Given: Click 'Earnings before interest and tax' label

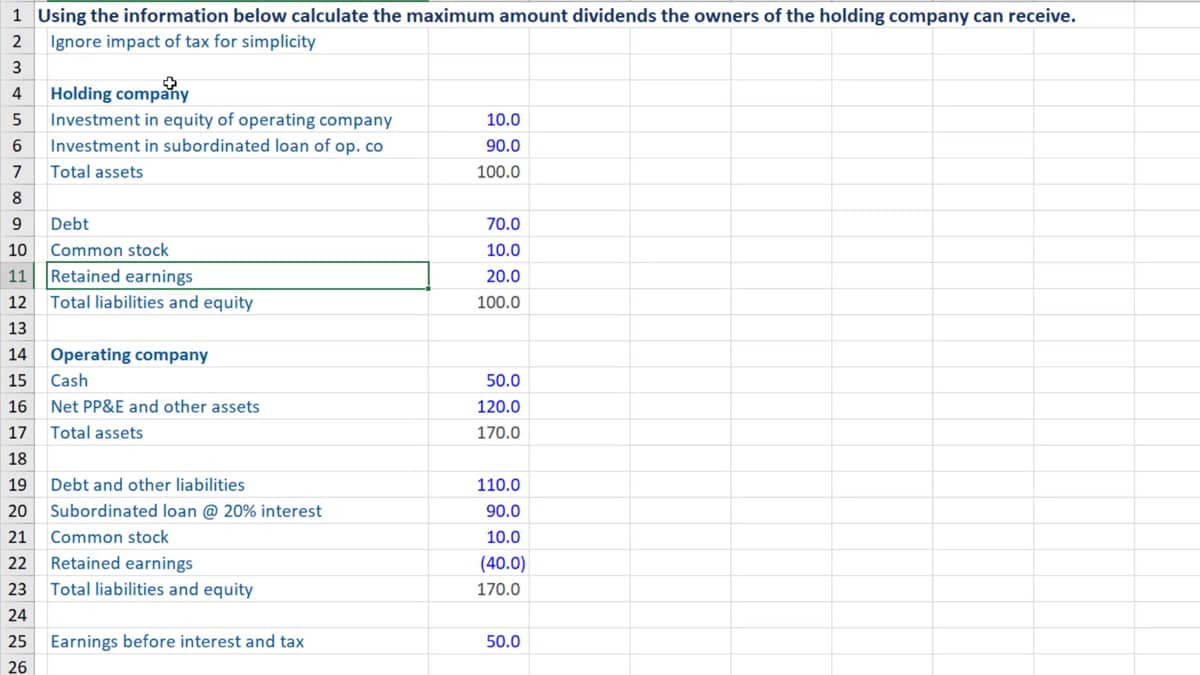Looking at the screenshot, I should click(x=177, y=642).
